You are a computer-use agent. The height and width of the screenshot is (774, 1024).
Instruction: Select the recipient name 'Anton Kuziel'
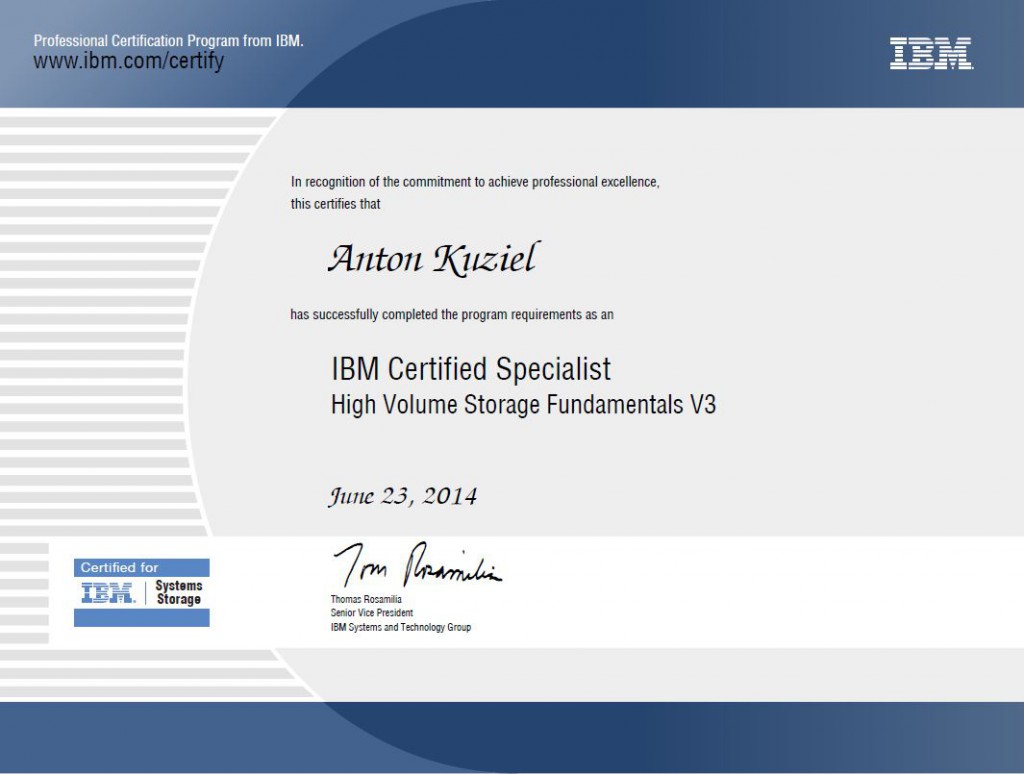click(x=434, y=258)
